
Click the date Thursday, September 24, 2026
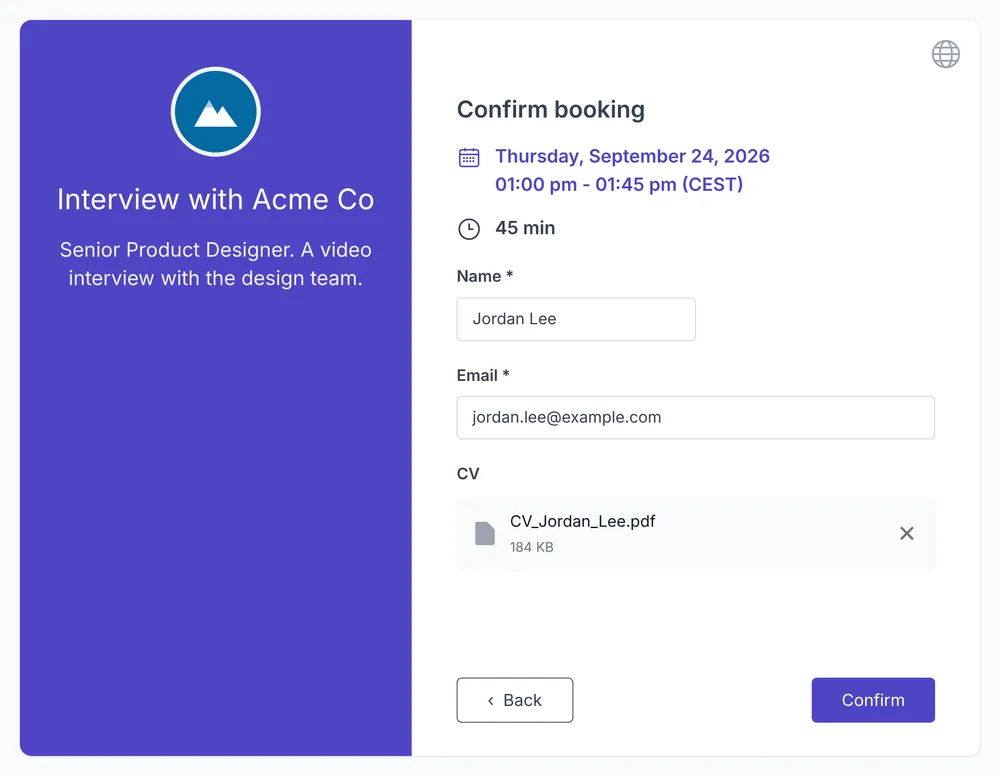pyautogui.click(x=632, y=156)
